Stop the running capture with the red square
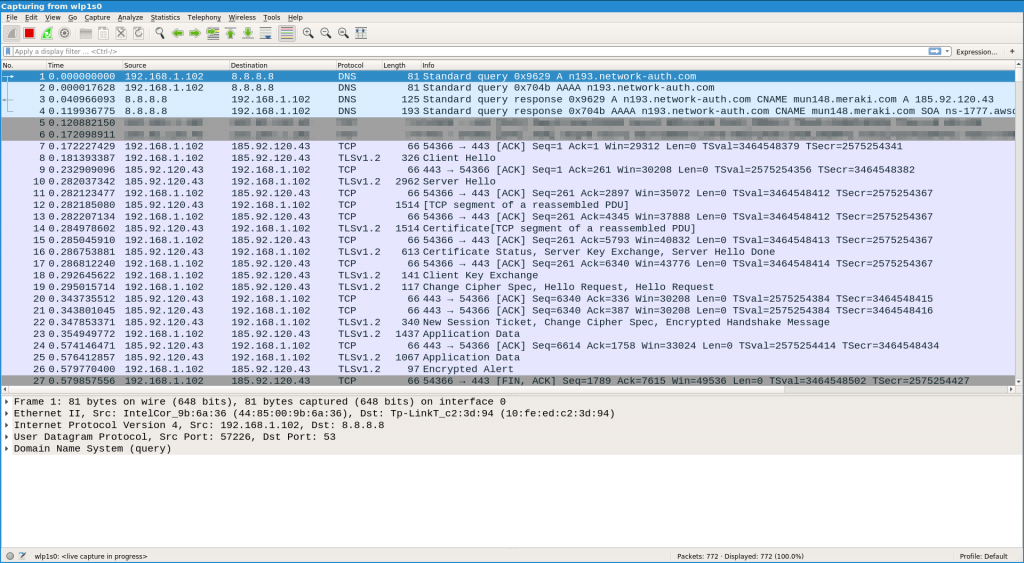Viewport: 1024px width, 563px height. (29, 33)
